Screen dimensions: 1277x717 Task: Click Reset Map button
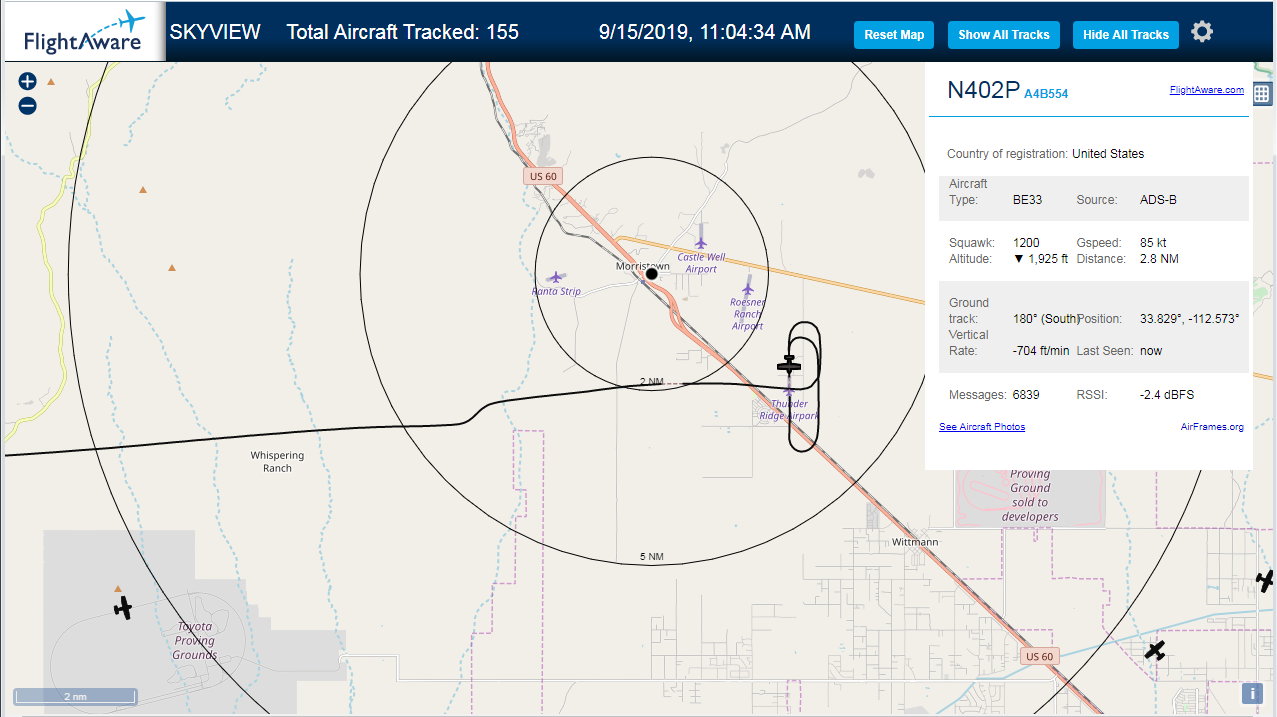[894, 34]
